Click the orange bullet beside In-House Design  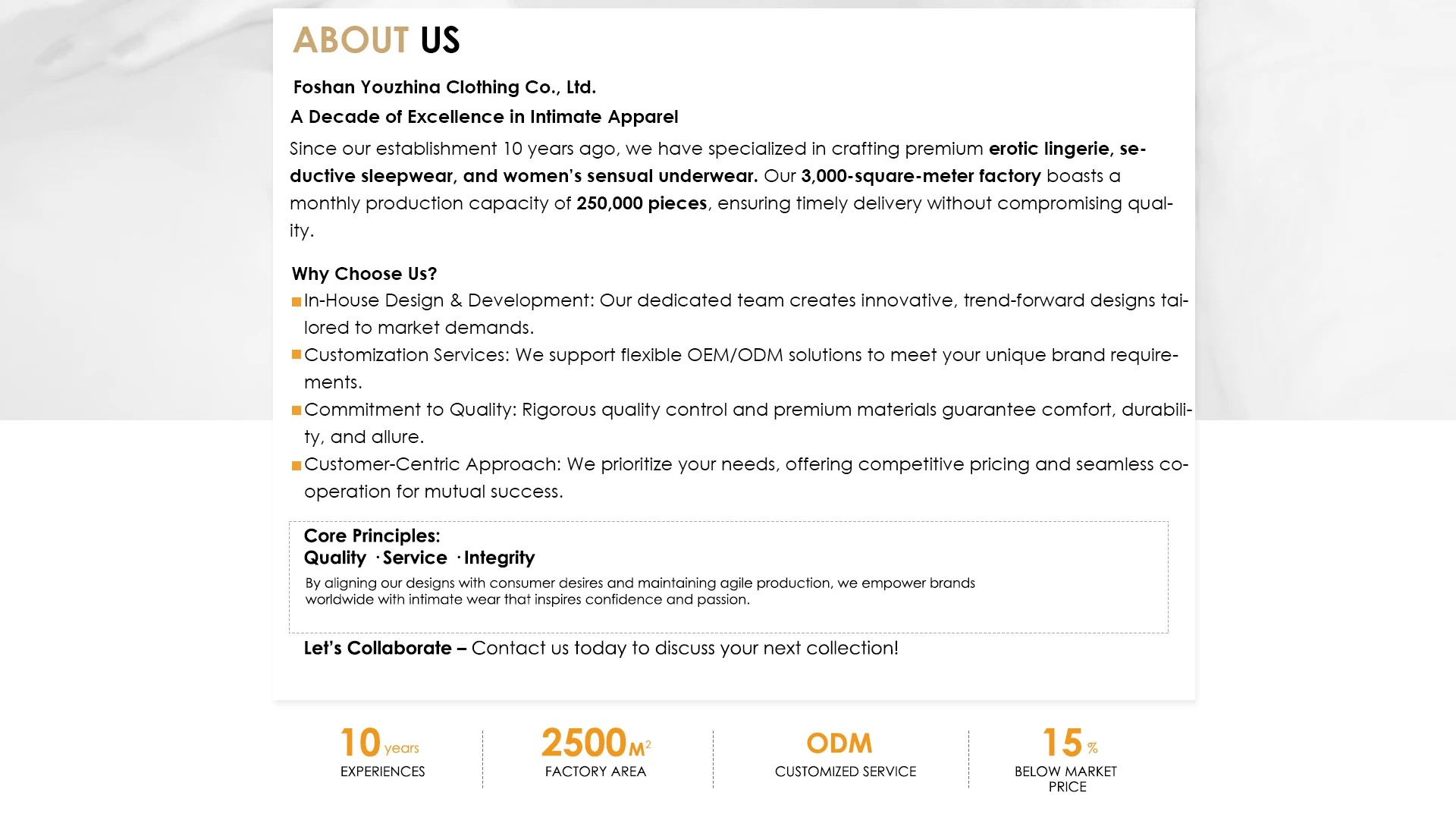pyautogui.click(x=297, y=302)
